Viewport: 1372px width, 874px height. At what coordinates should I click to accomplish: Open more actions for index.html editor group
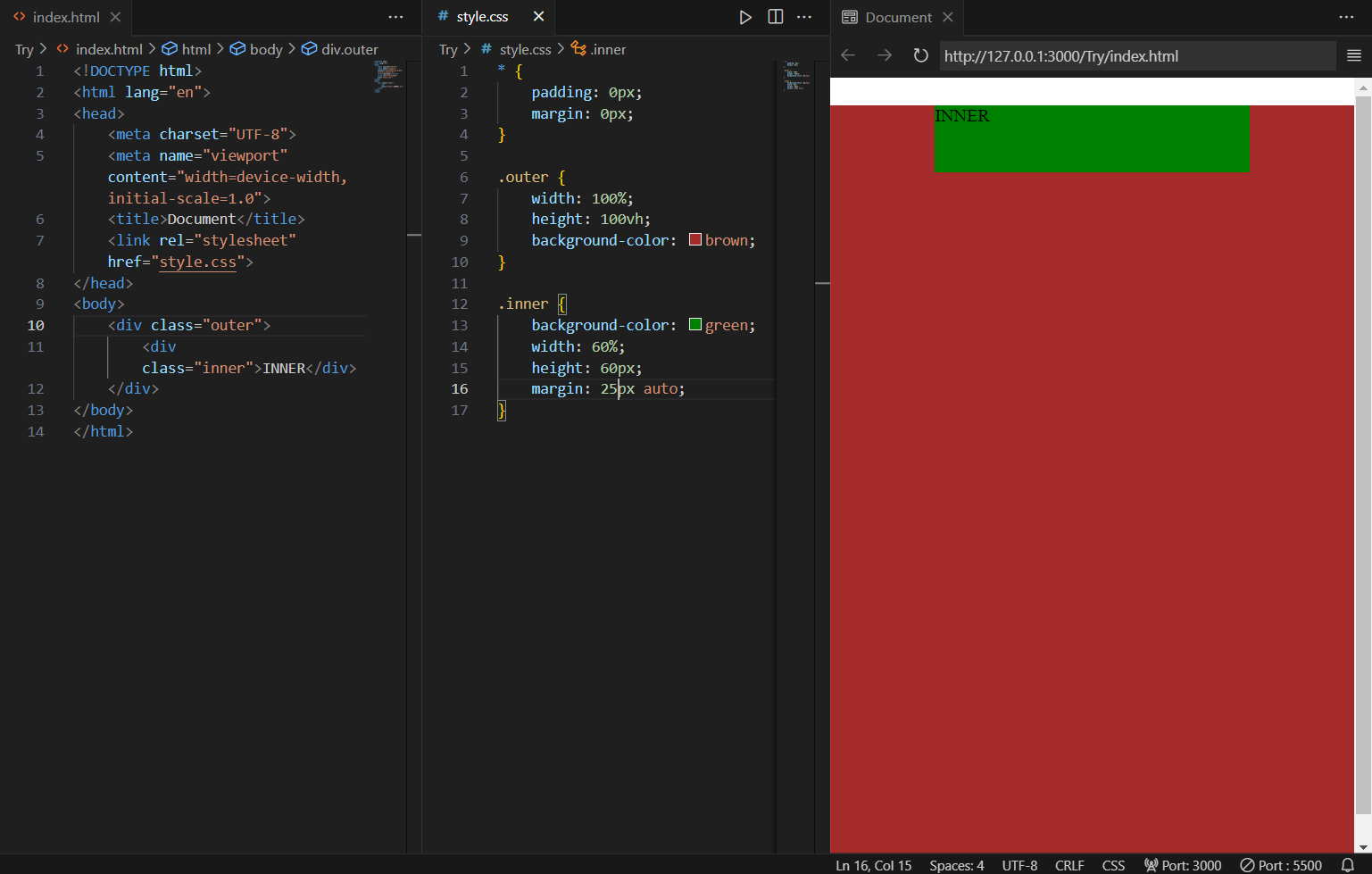point(395,17)
